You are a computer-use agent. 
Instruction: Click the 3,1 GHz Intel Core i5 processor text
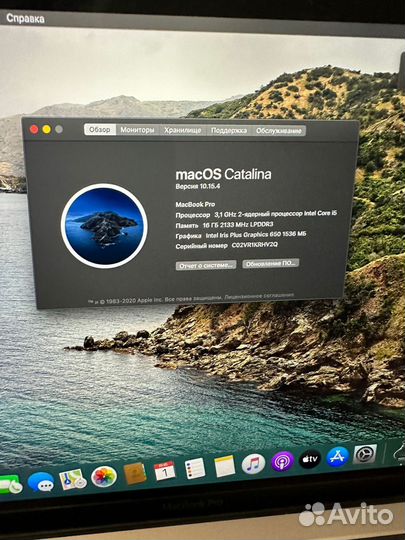[276, 214]
